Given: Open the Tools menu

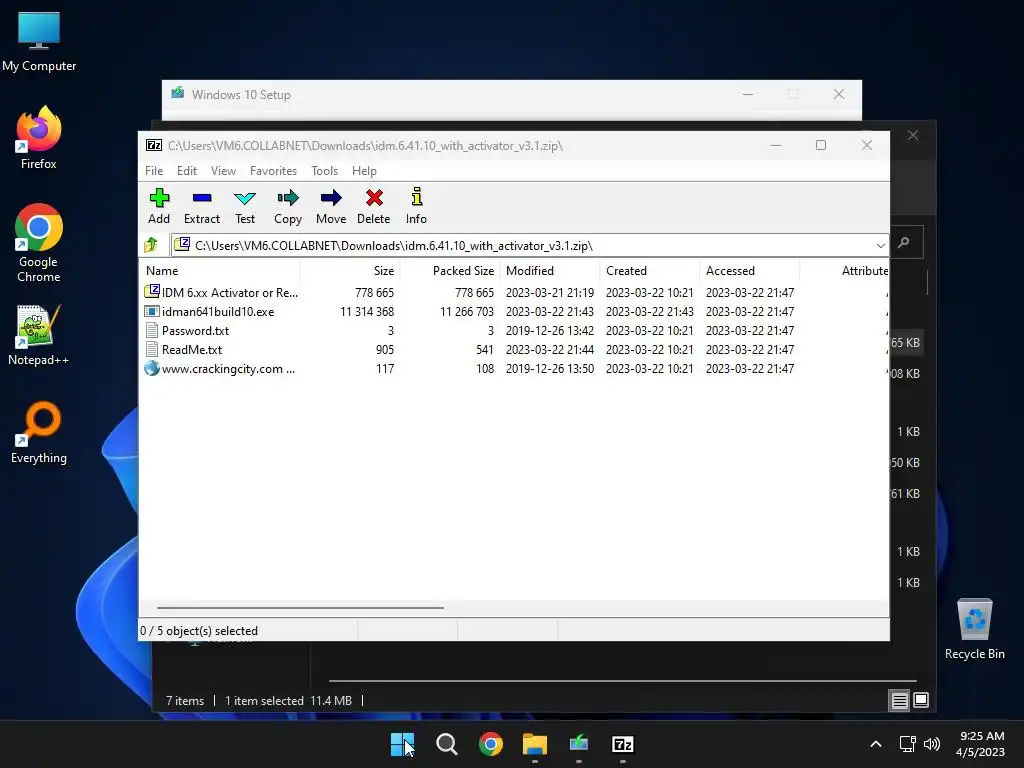Looking at the screenshot, I should click(324, 170).
